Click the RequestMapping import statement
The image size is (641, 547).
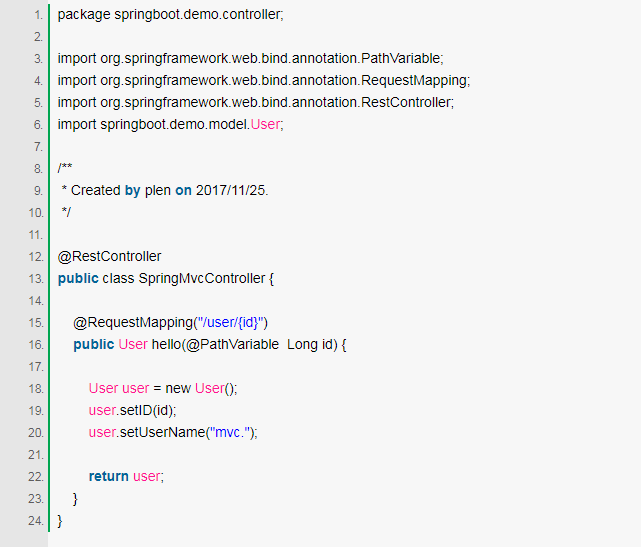click(x=264, y=81)
